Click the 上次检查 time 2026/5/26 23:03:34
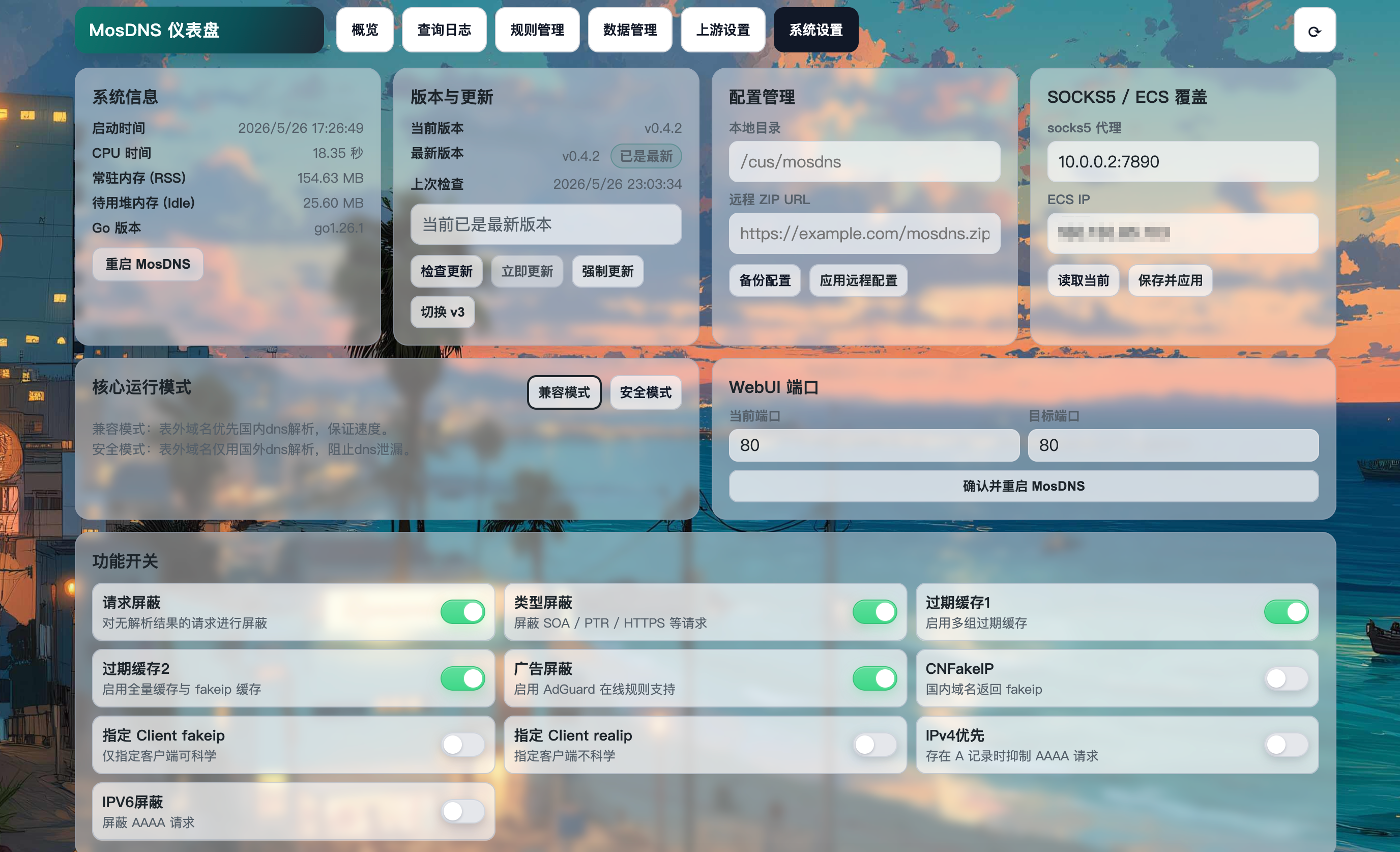The image size is (1400, 852). tap(617, 185)
